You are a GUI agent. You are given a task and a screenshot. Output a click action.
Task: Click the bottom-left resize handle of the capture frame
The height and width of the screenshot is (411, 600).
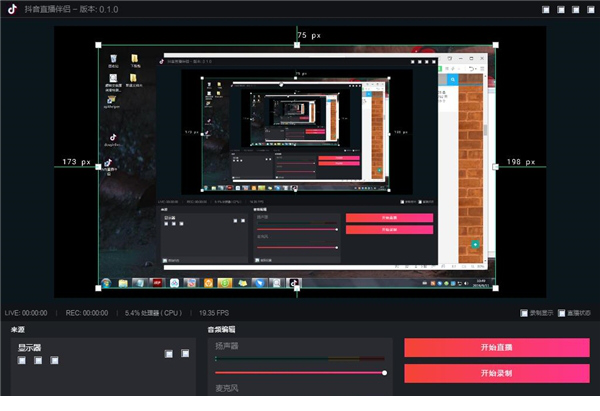[98, 288]
